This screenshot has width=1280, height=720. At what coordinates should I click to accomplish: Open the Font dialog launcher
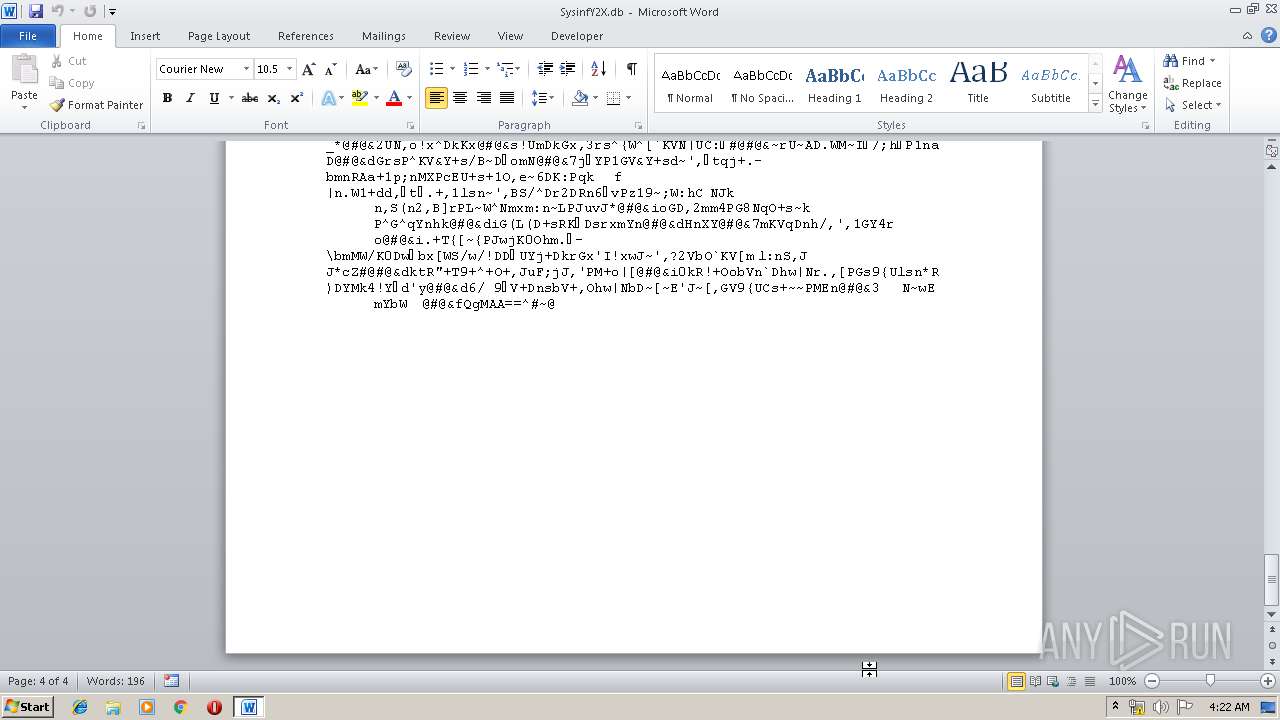coord(410,126)
